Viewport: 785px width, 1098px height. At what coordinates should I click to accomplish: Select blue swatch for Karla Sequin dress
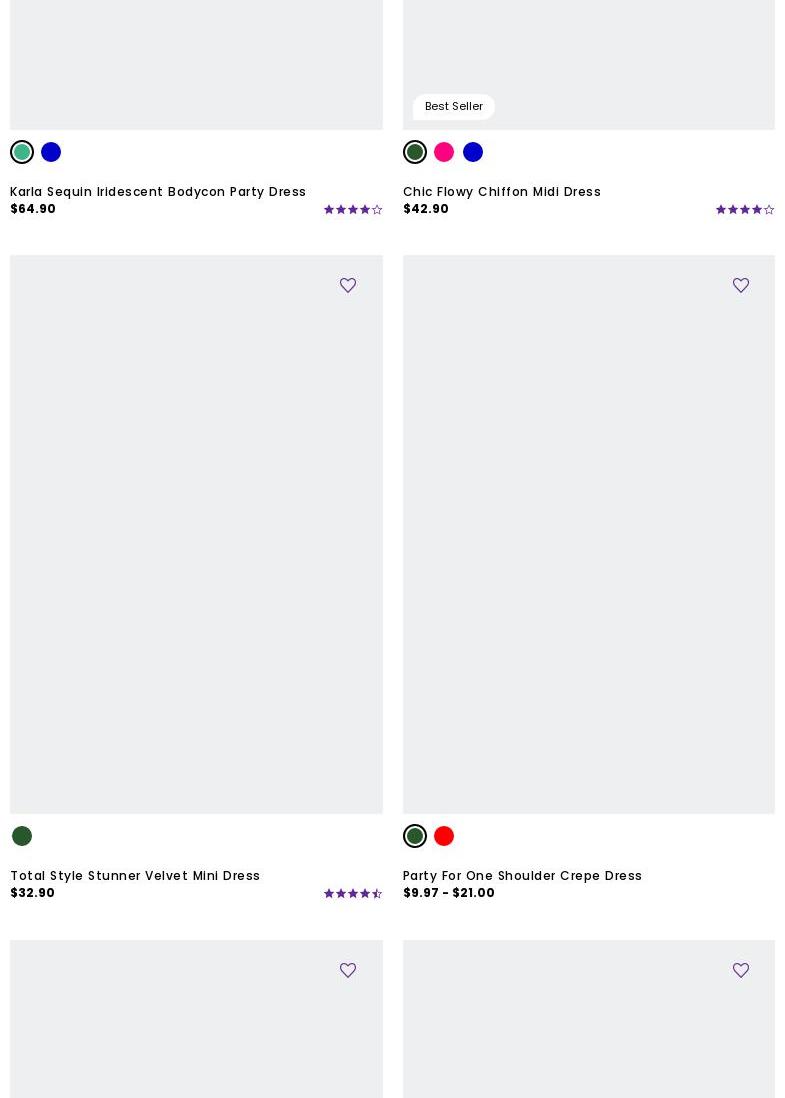[51, 152]
